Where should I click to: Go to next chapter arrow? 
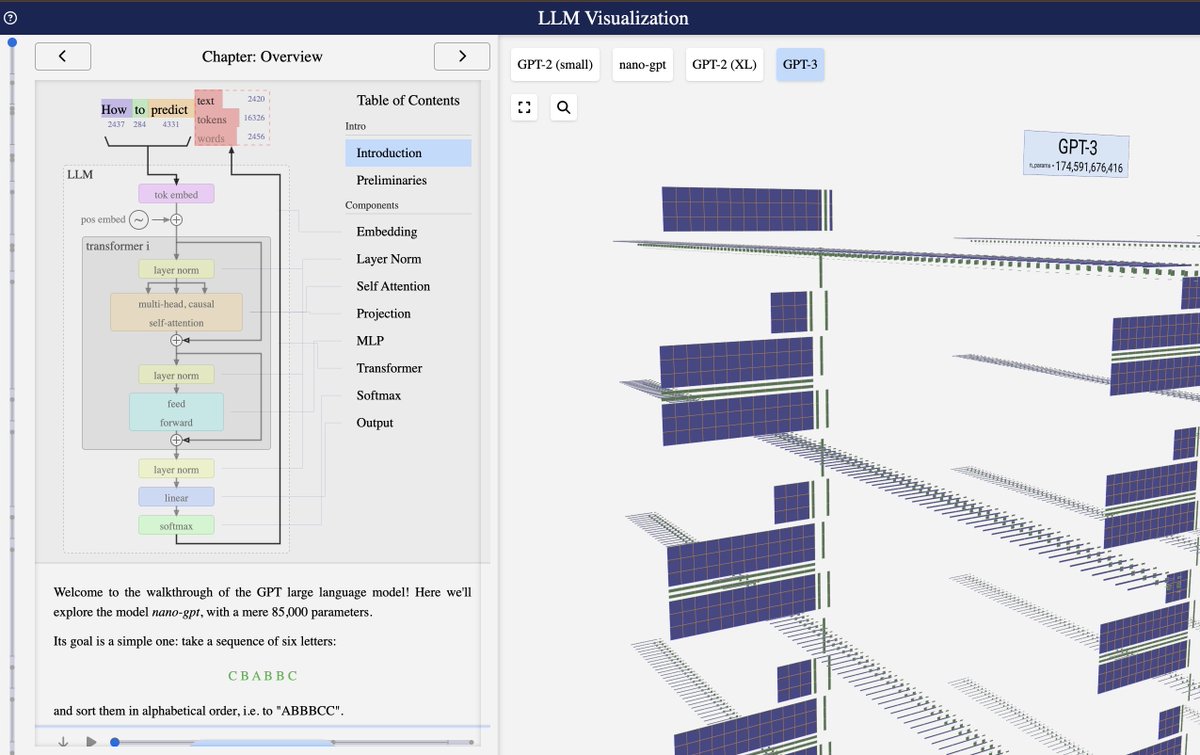point(461,57)
